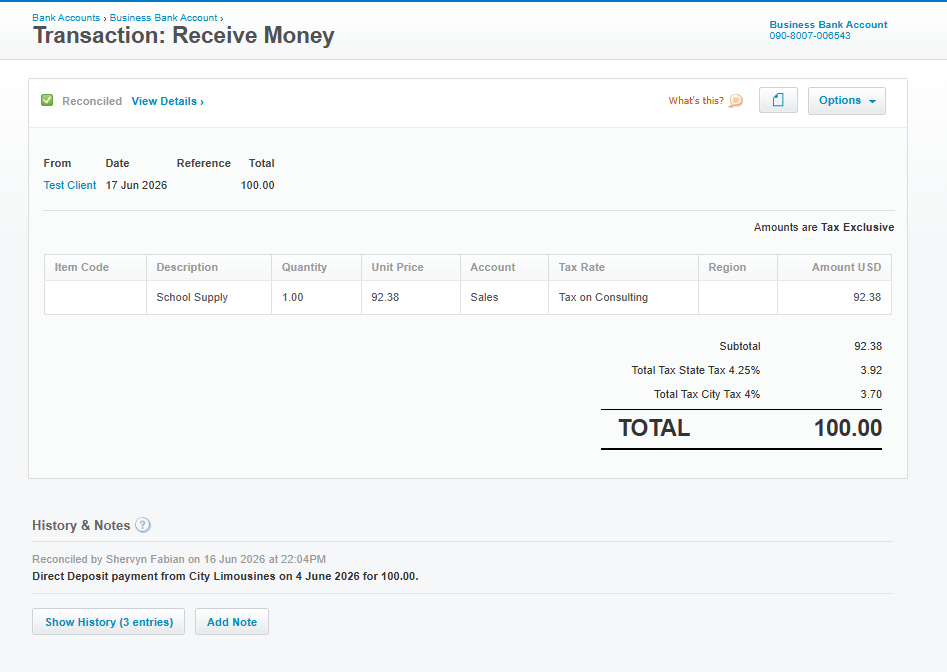Click the Reconciled status label
This screenshot has width=947, height=672.
point(92,101)
